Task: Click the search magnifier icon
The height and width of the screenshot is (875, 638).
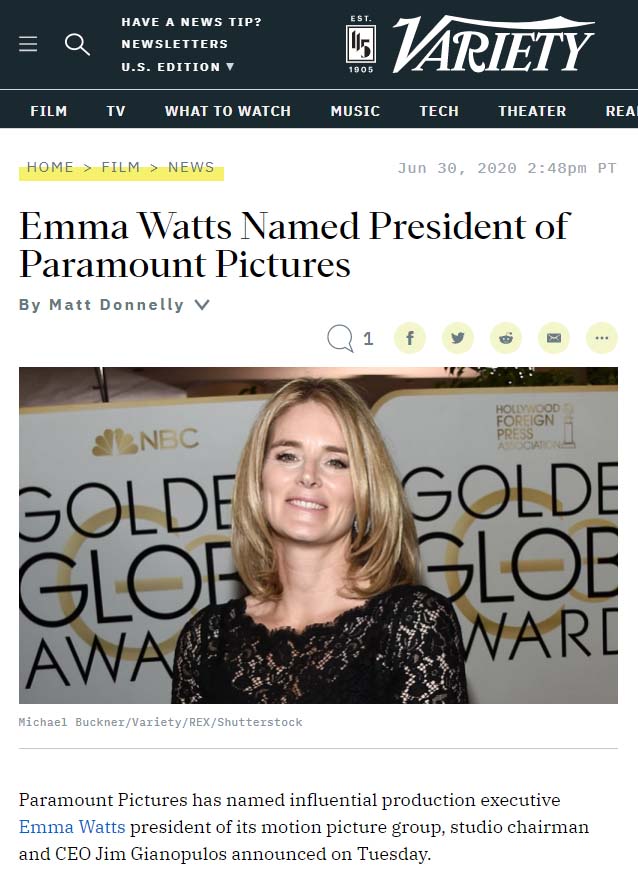Action: (x=77, y=44)
